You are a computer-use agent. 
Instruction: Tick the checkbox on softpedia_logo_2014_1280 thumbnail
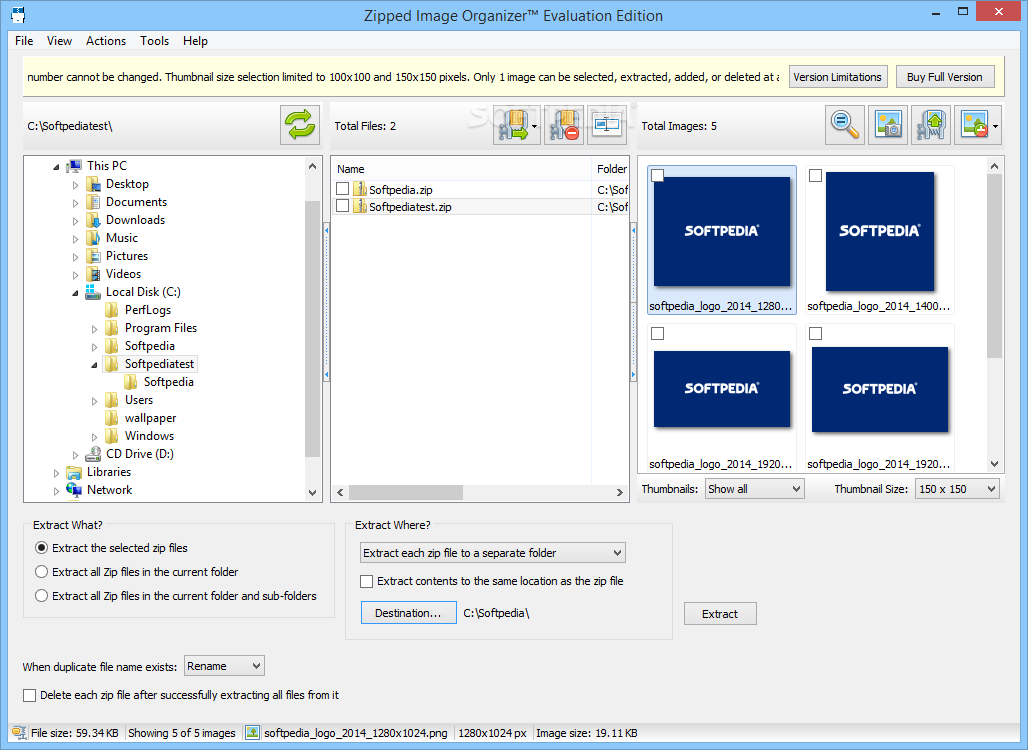click(658, 176)
